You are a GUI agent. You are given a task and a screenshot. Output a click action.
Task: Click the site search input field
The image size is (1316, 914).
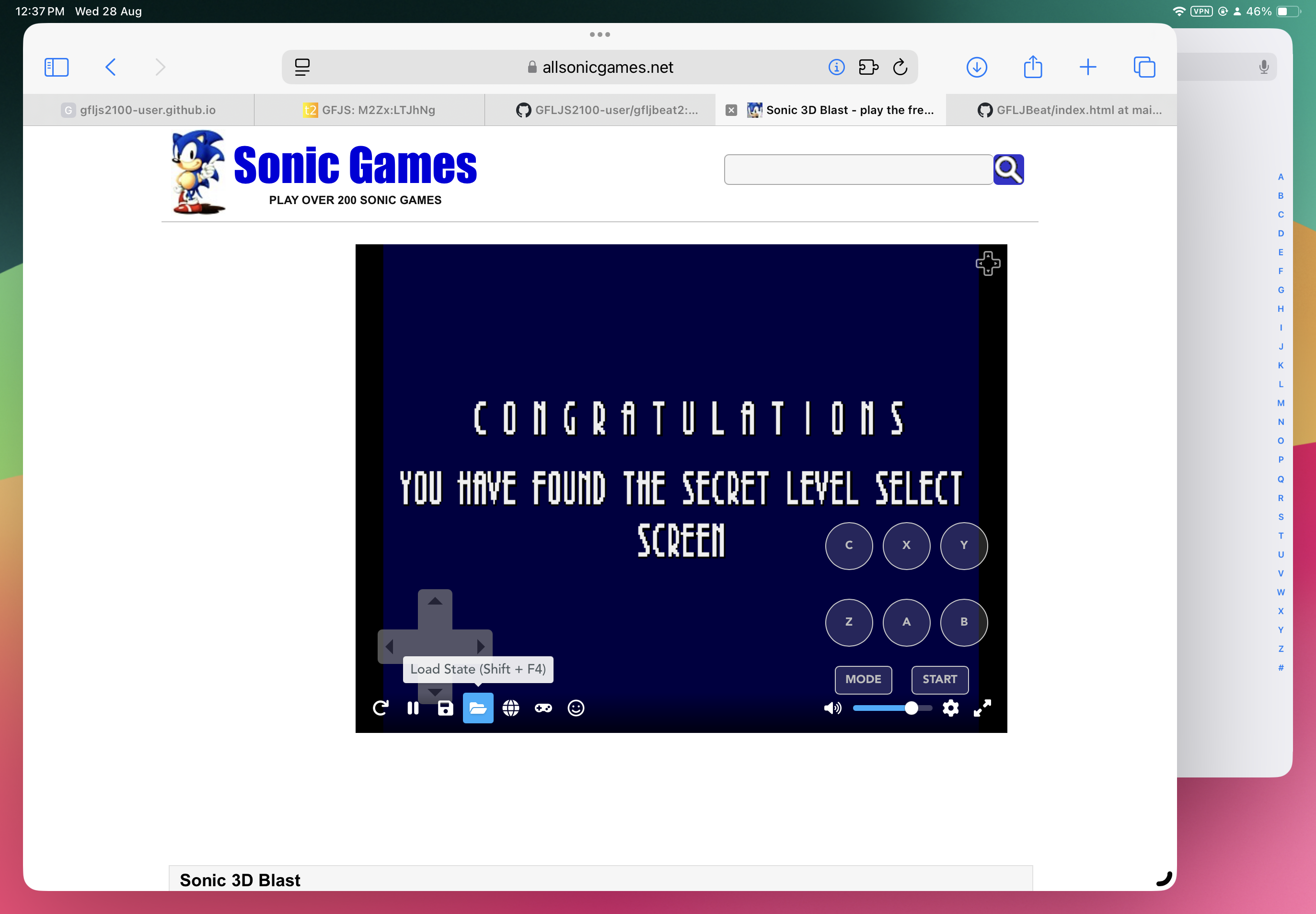coord(858,170)
